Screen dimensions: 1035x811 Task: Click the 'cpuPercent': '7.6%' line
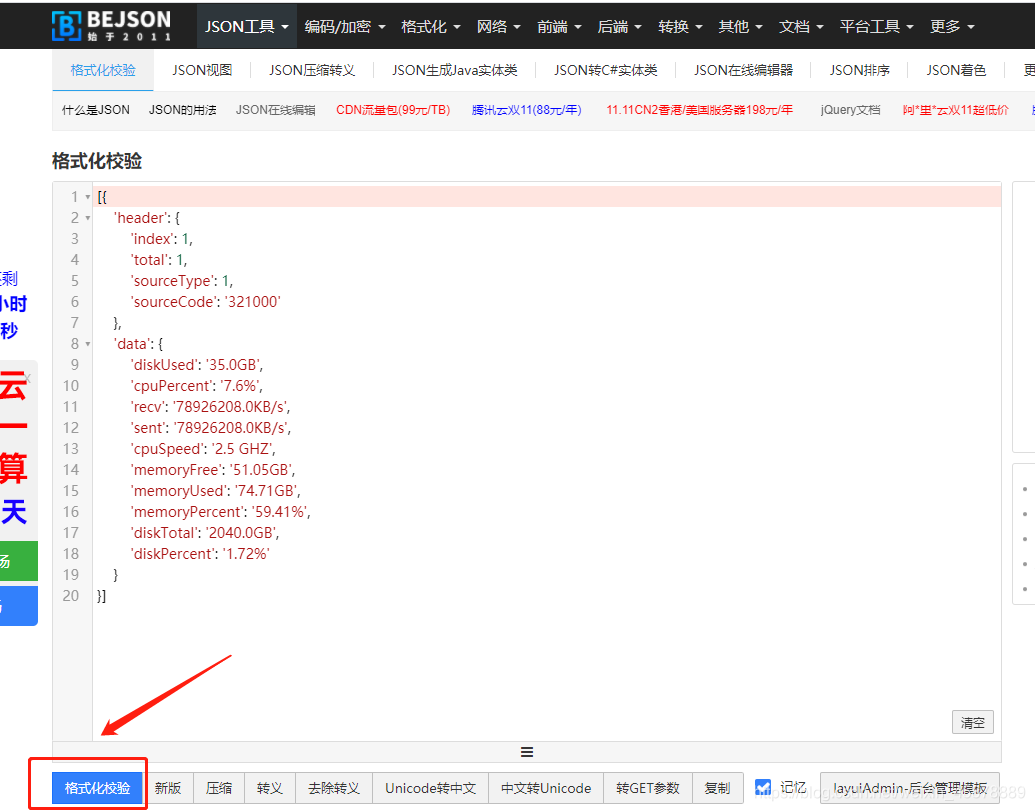click(x=197, y=385)
